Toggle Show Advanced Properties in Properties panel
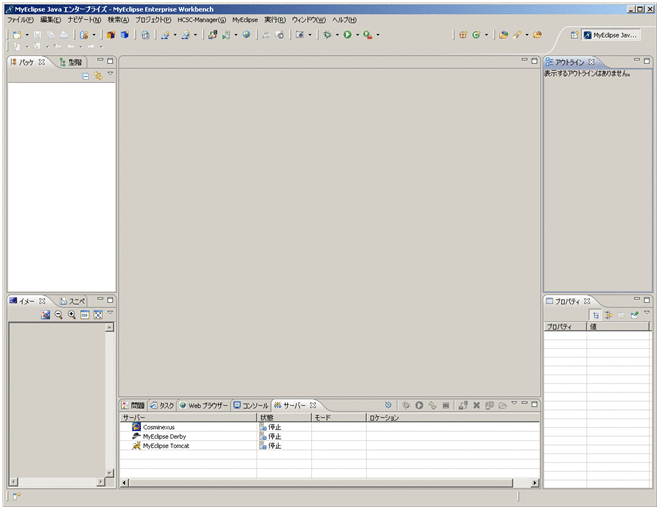The height and width of the screenshot is (511, 660). (x=608, y=314)
